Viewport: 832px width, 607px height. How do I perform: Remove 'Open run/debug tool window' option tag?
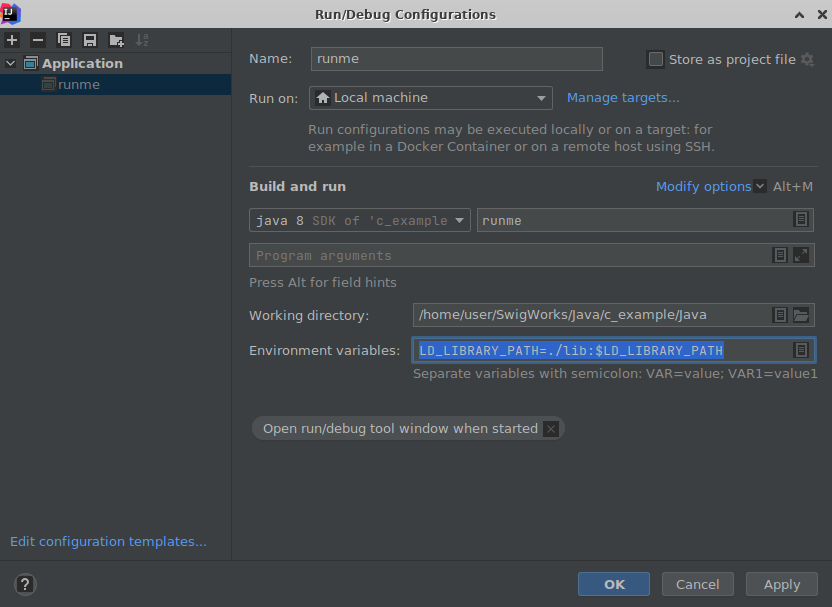(550, 429)
